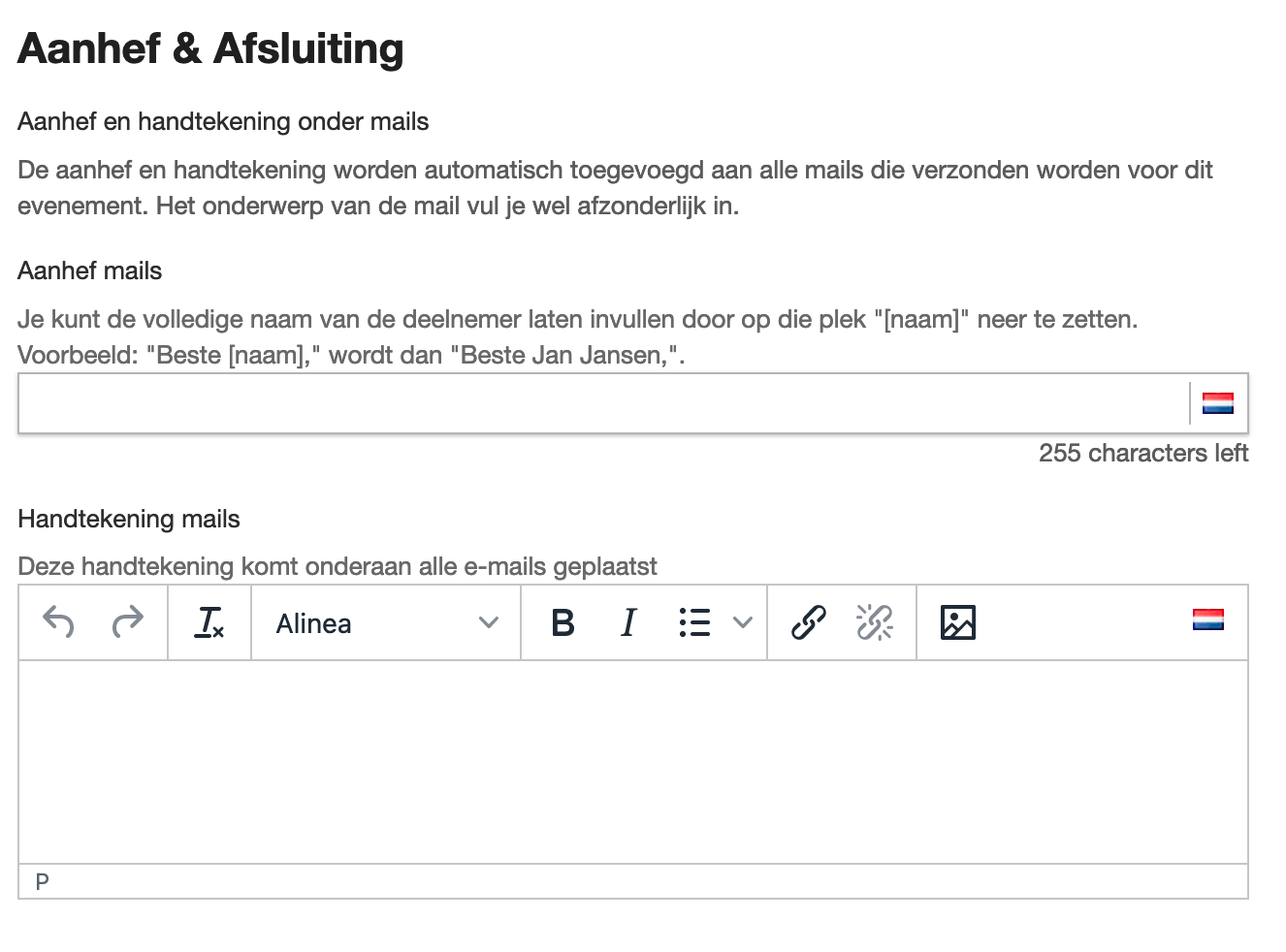Toggle the bulleted list in the editor
The width and height of the screenshot is (1286, 952).
(694, 623)
